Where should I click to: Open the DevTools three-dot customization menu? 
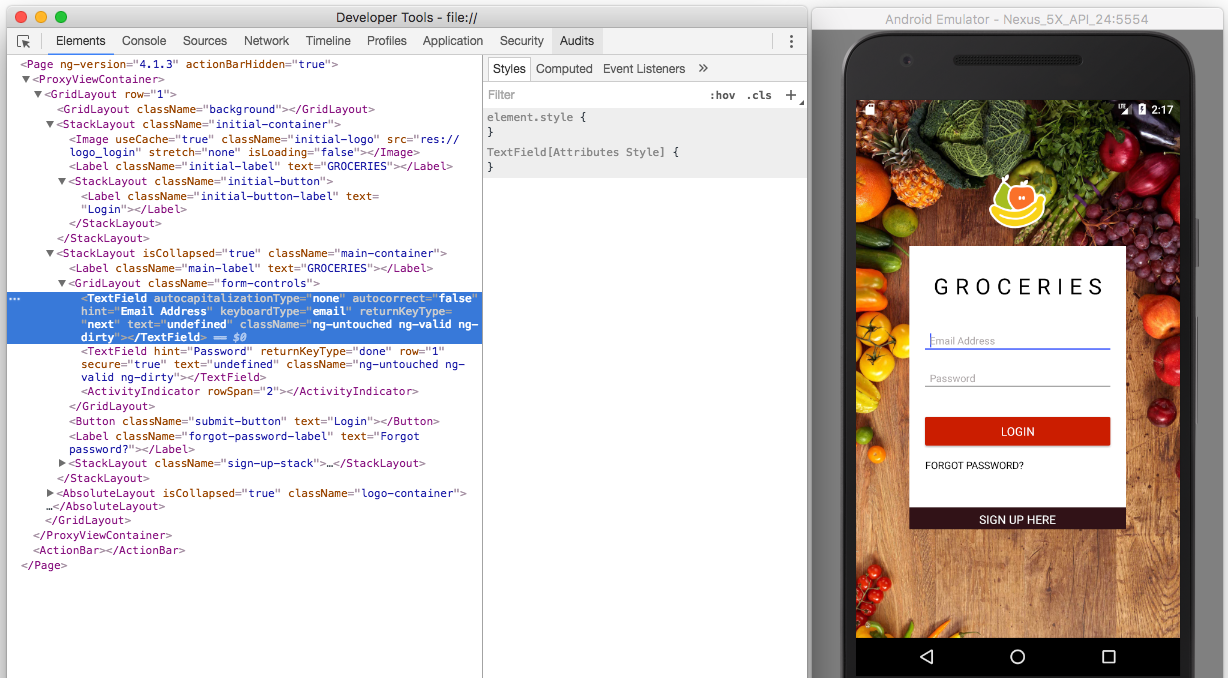[791, 41]
